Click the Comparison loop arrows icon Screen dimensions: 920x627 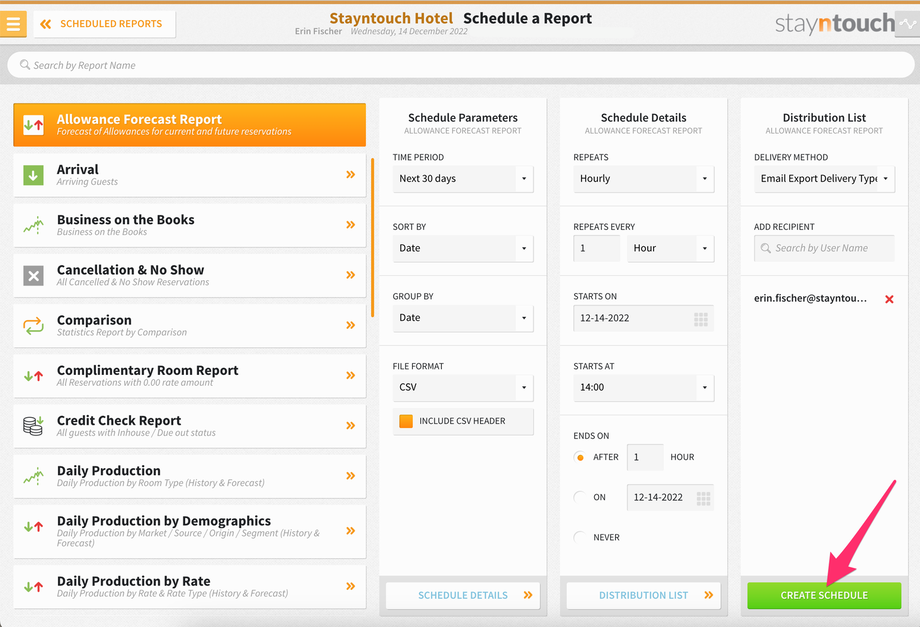33,326
